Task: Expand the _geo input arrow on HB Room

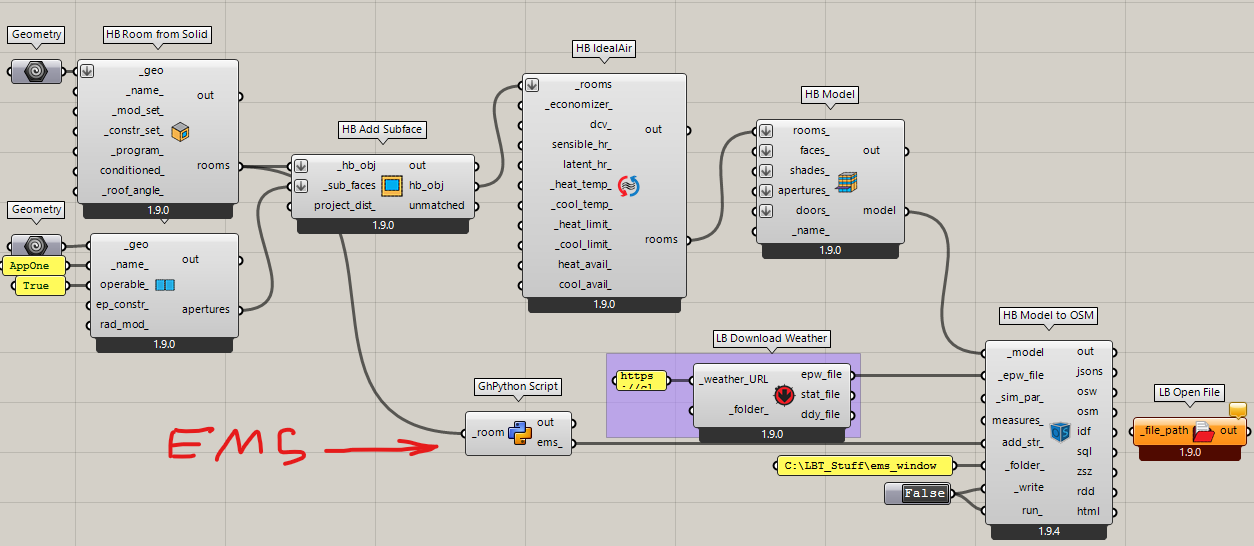Action: click(87, 71)
